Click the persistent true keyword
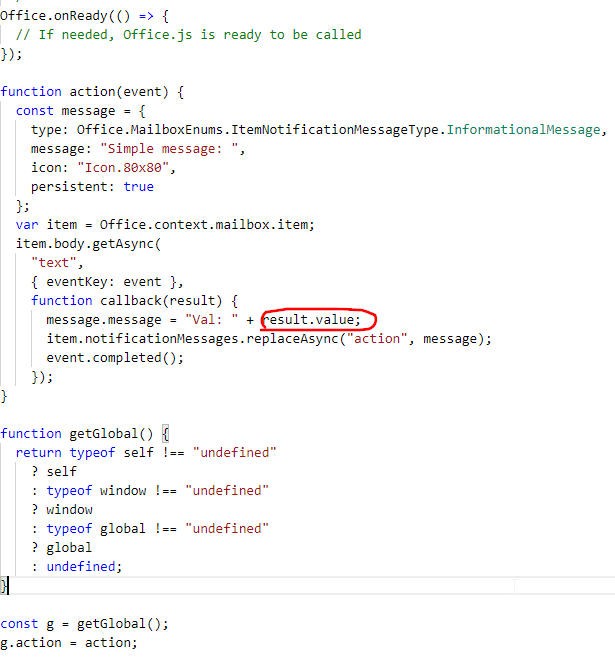Viewport: 615px width, 658px height. coord(138,187)
